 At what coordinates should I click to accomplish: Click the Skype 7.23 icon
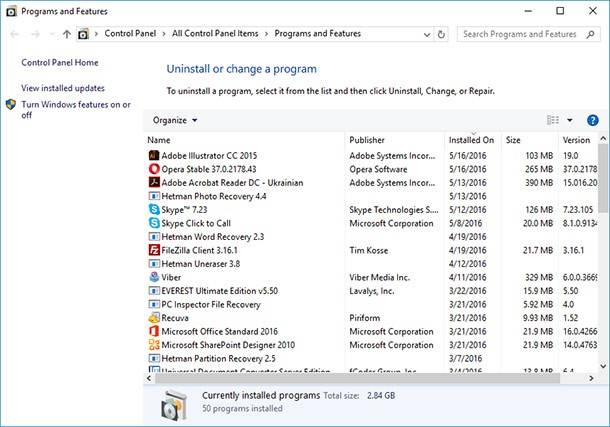pos(154,210)
